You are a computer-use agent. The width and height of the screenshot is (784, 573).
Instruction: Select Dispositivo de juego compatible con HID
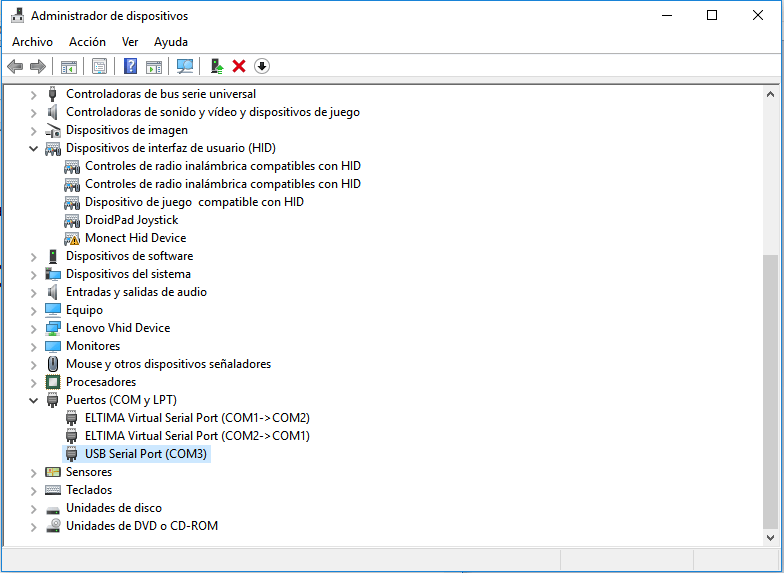[x=194, y=202]
